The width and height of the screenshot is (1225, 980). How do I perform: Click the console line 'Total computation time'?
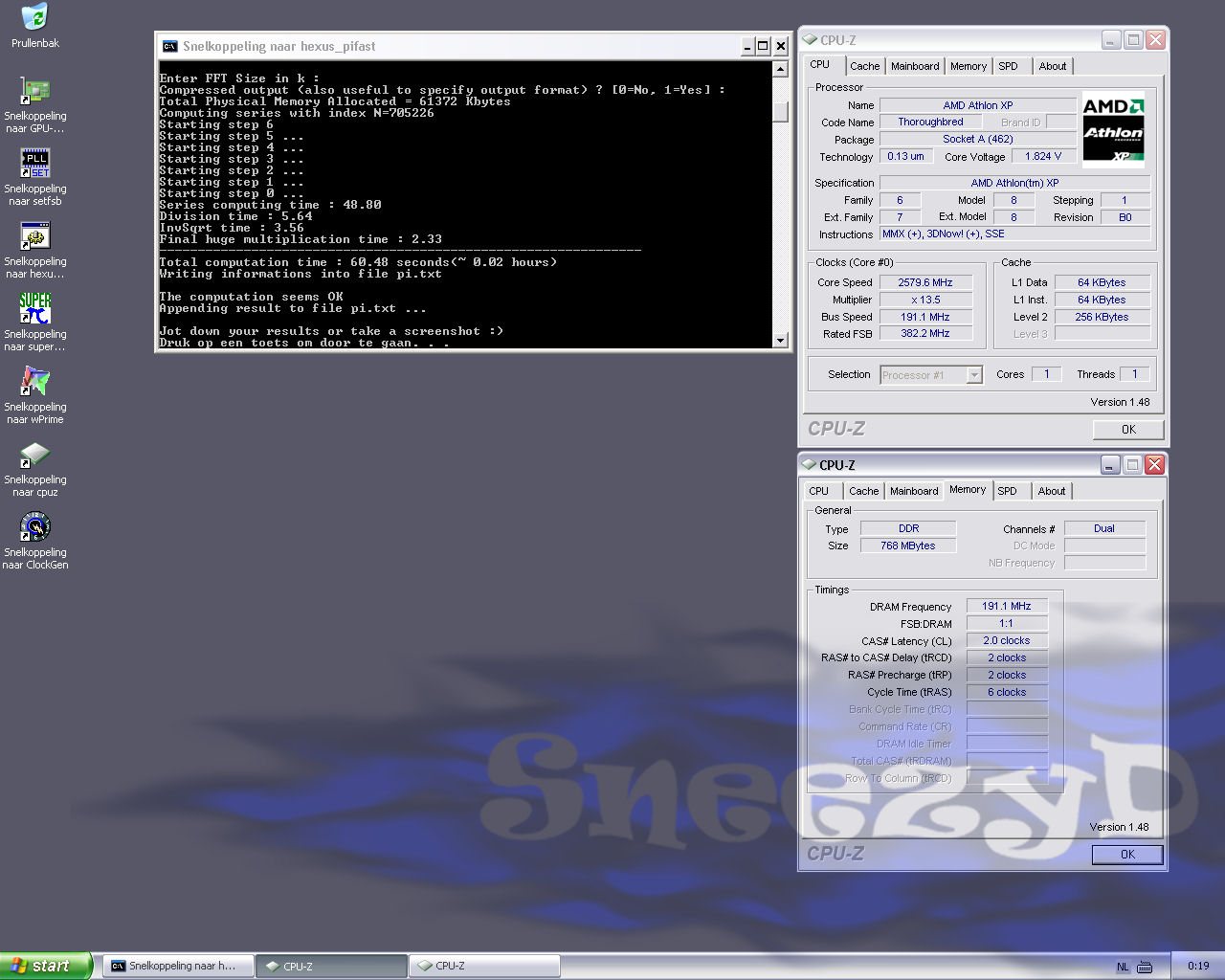tap(358, 262)
